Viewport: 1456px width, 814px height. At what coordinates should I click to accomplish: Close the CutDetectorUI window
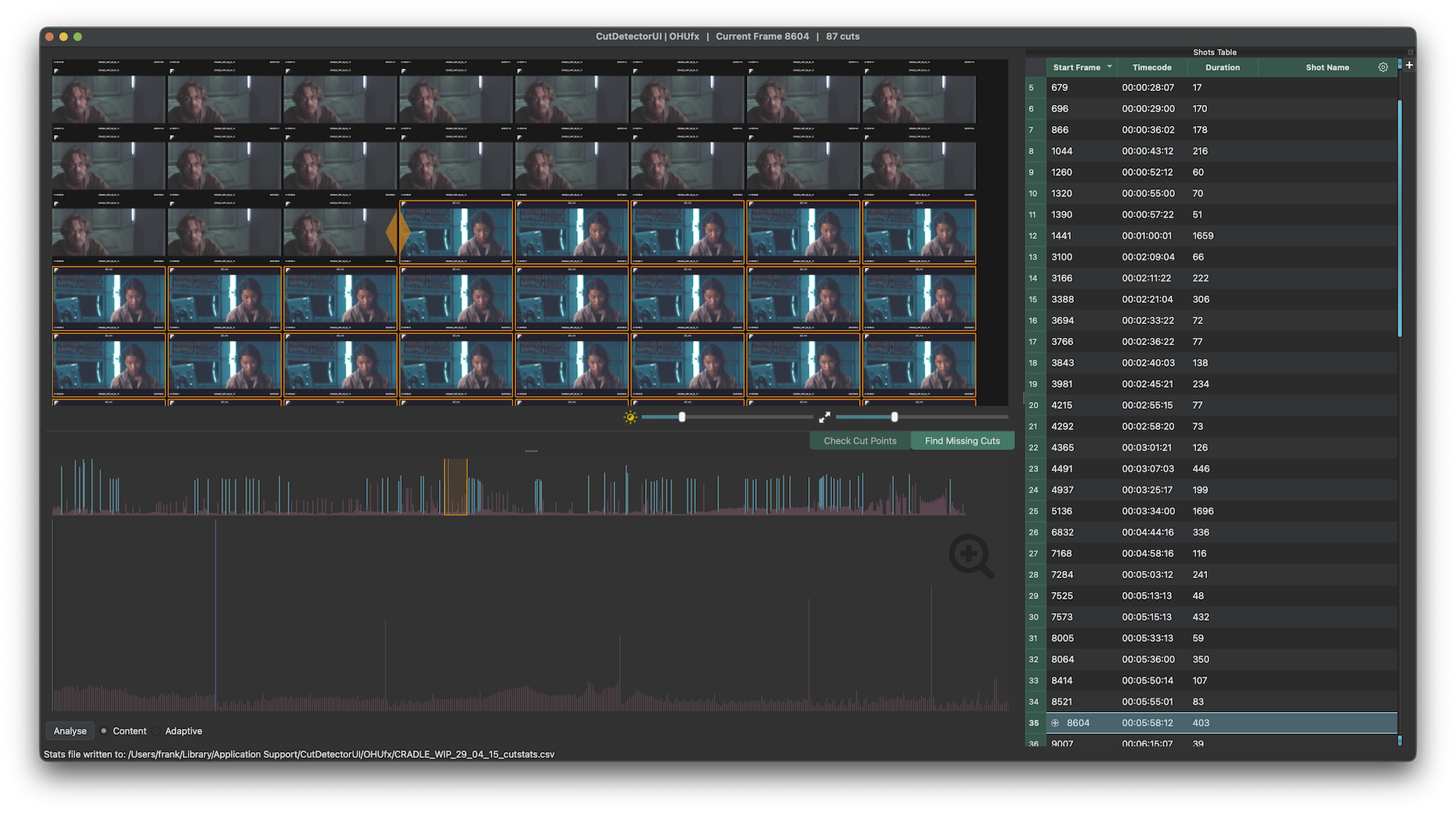pos(50,36)
